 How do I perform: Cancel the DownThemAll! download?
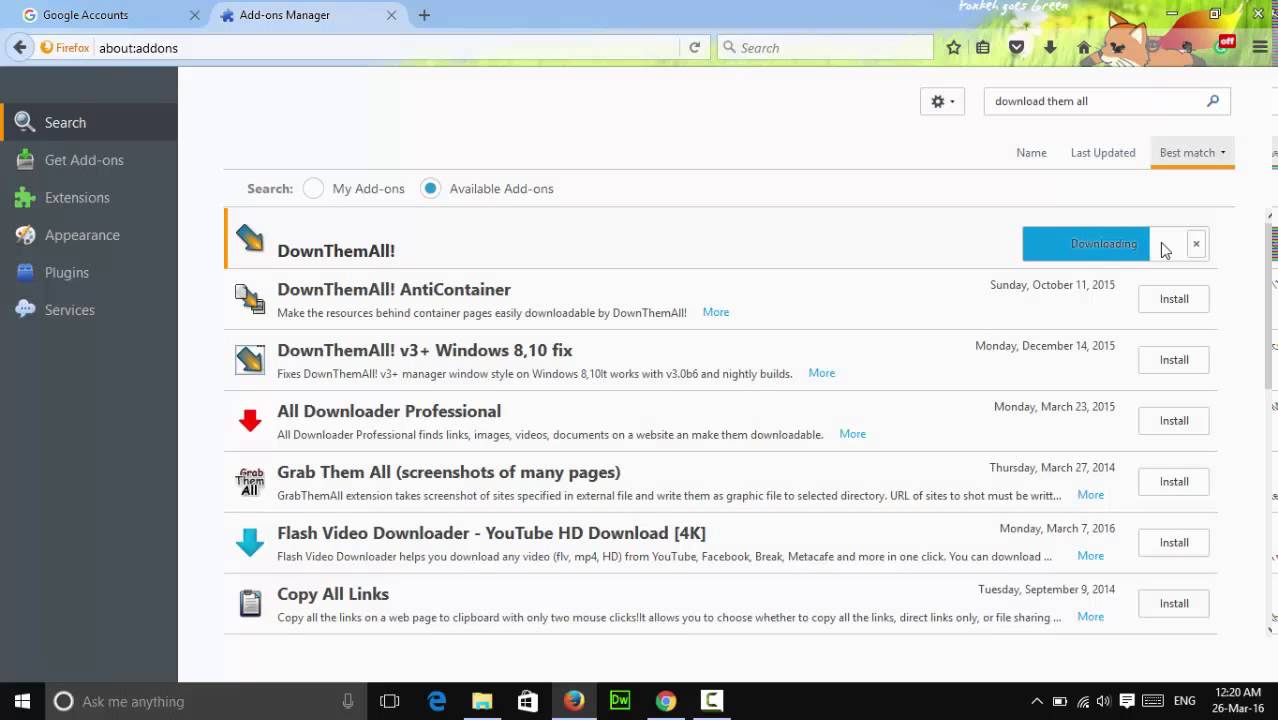pos(1196,244)
